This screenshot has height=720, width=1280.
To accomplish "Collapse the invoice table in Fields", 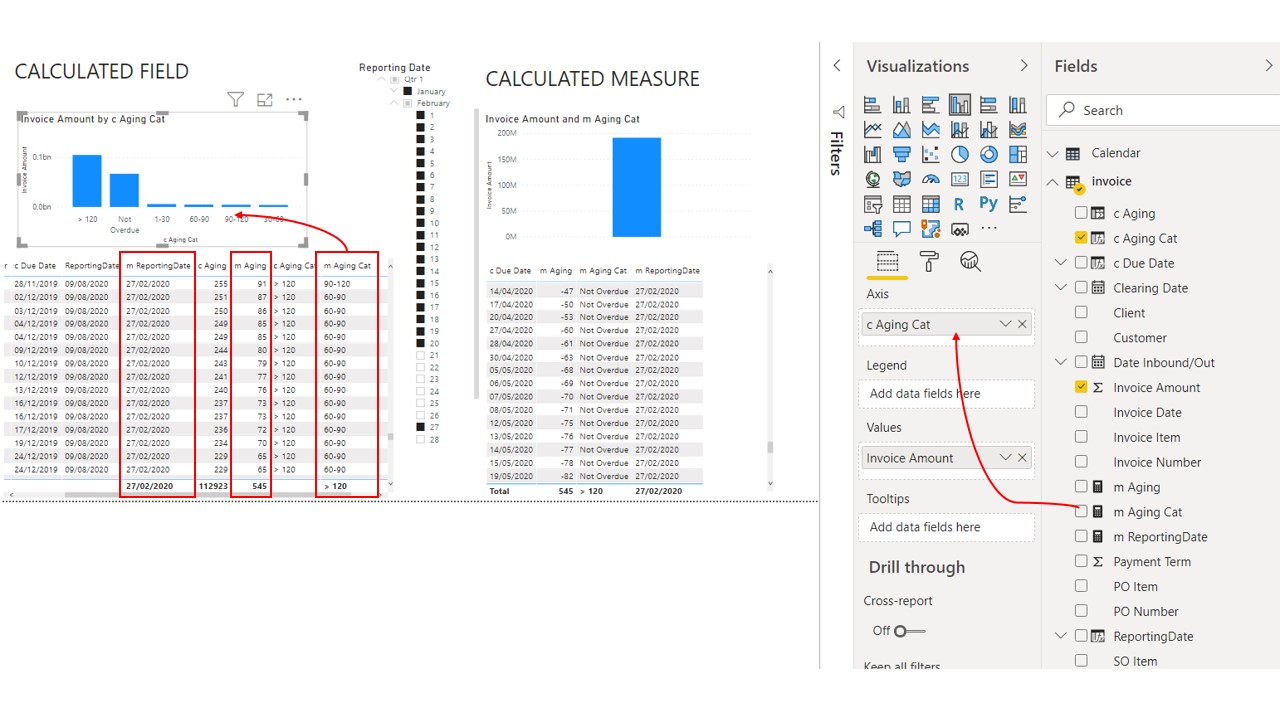I will (x=1052, y=181).
